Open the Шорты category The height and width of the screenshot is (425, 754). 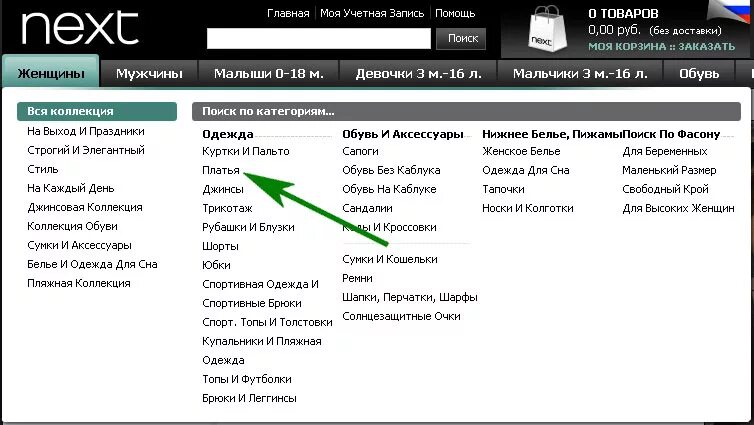220,246
